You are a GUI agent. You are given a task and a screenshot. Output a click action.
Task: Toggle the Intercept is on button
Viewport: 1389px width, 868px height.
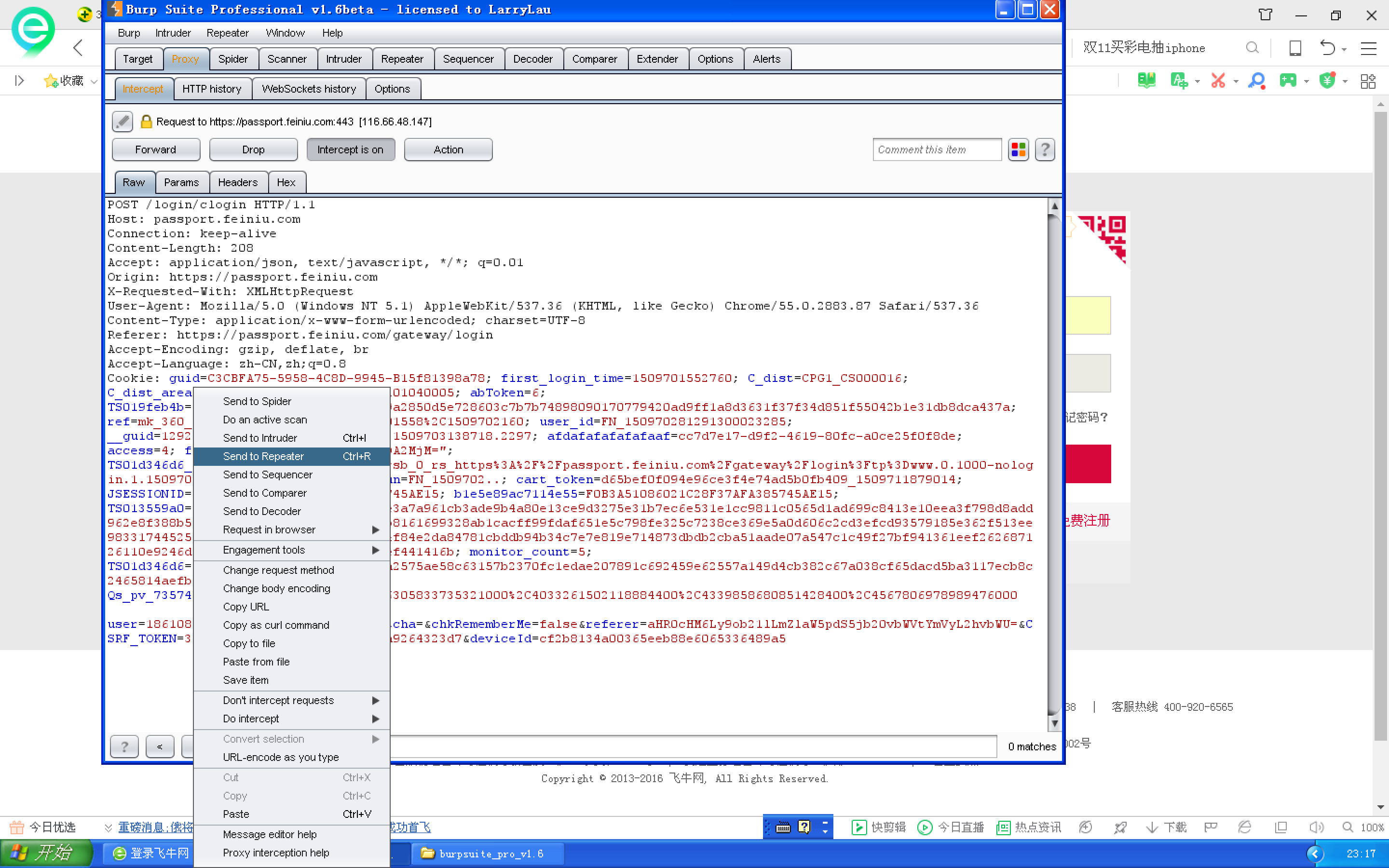click(350, 150)
